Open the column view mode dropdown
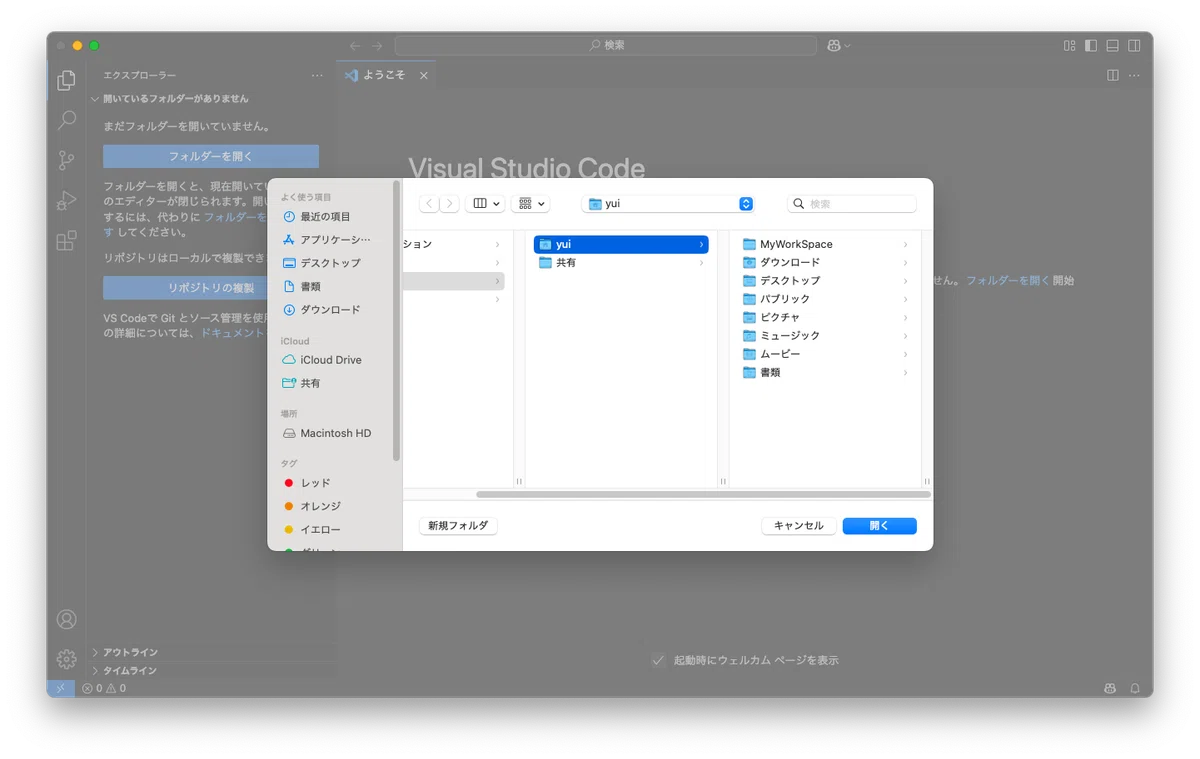Screen dimensions: 1200x759 pyautogui.click(x=485, y=203)
